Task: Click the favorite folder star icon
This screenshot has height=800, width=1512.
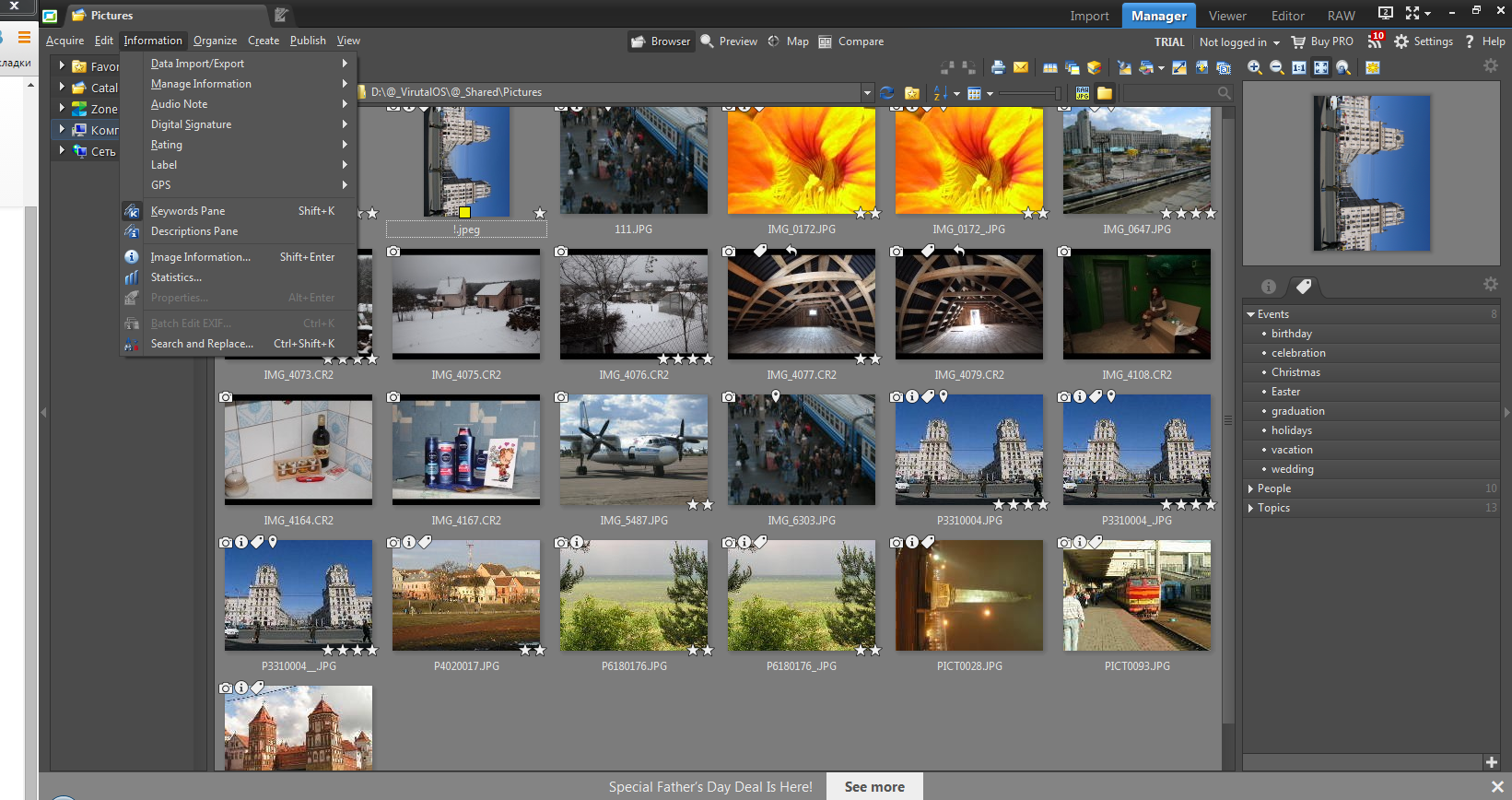Action: [x=912, y=92]
